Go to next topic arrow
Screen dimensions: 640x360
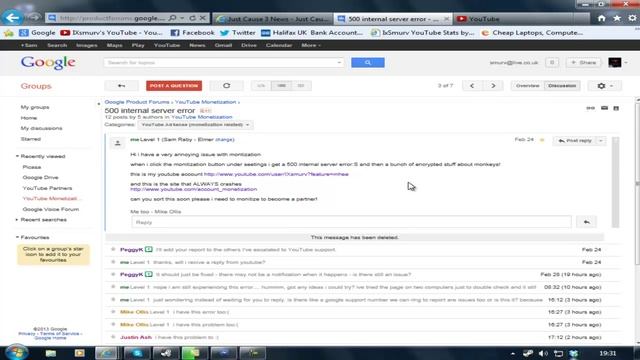[x=493, y=86]
